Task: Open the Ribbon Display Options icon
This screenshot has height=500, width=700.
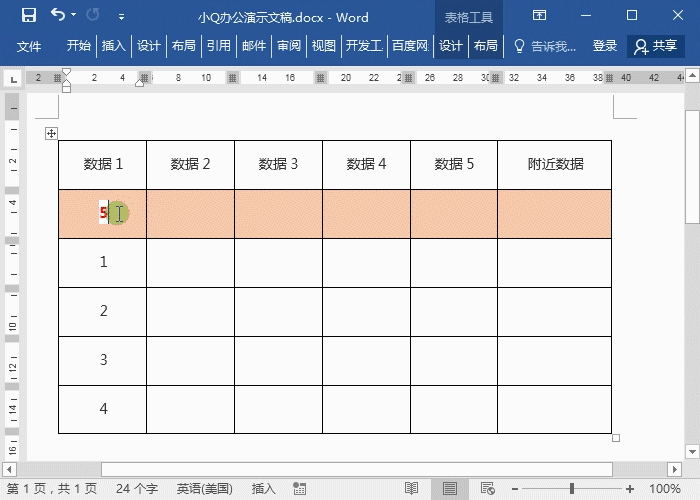Action: tap(539, 16)
